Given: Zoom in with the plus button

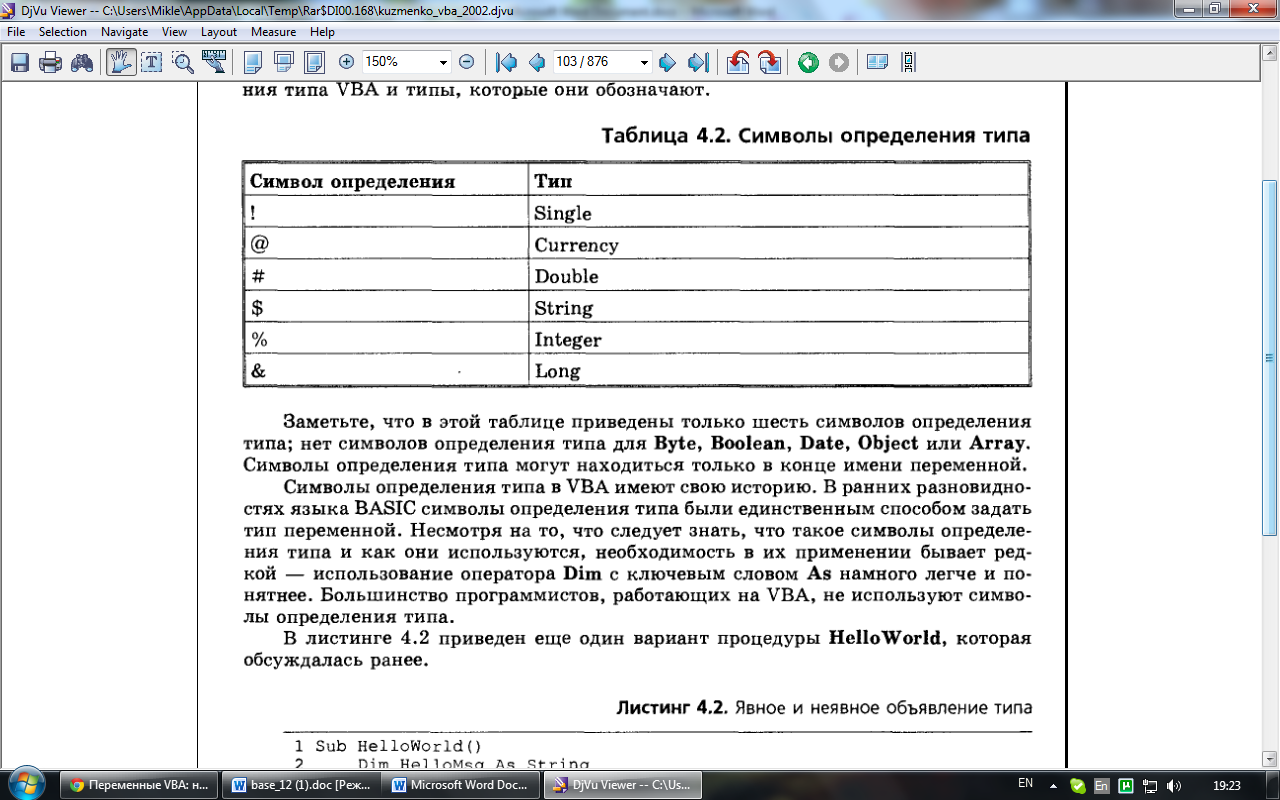Looking at the screenshot, I should tap(346, 62).
